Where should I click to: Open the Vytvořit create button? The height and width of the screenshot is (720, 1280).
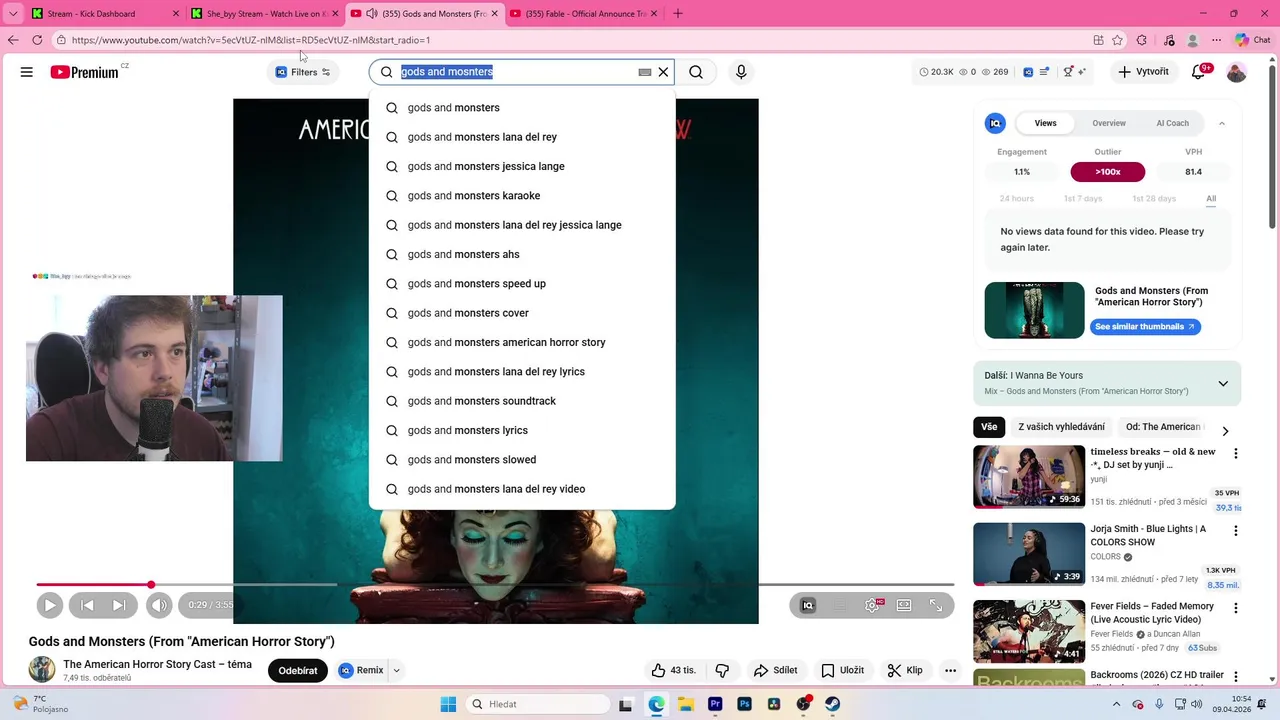point(1143,72)
